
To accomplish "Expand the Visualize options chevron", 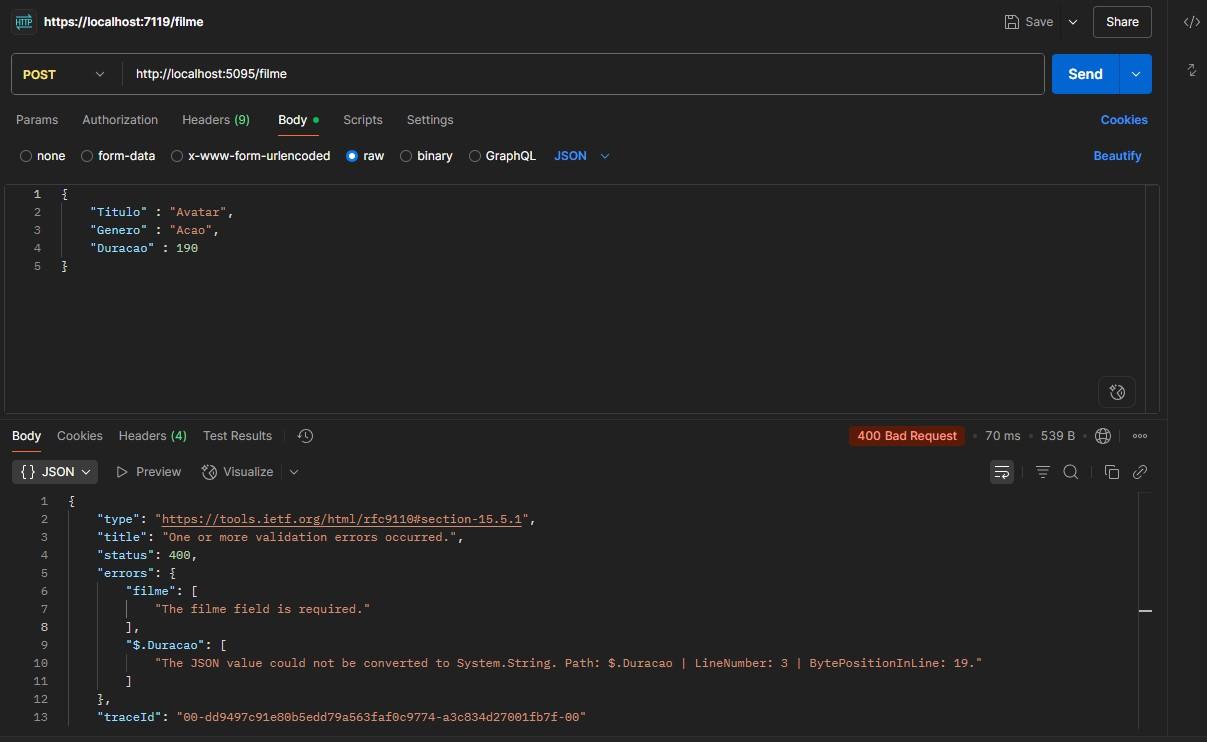I will 294,472.
